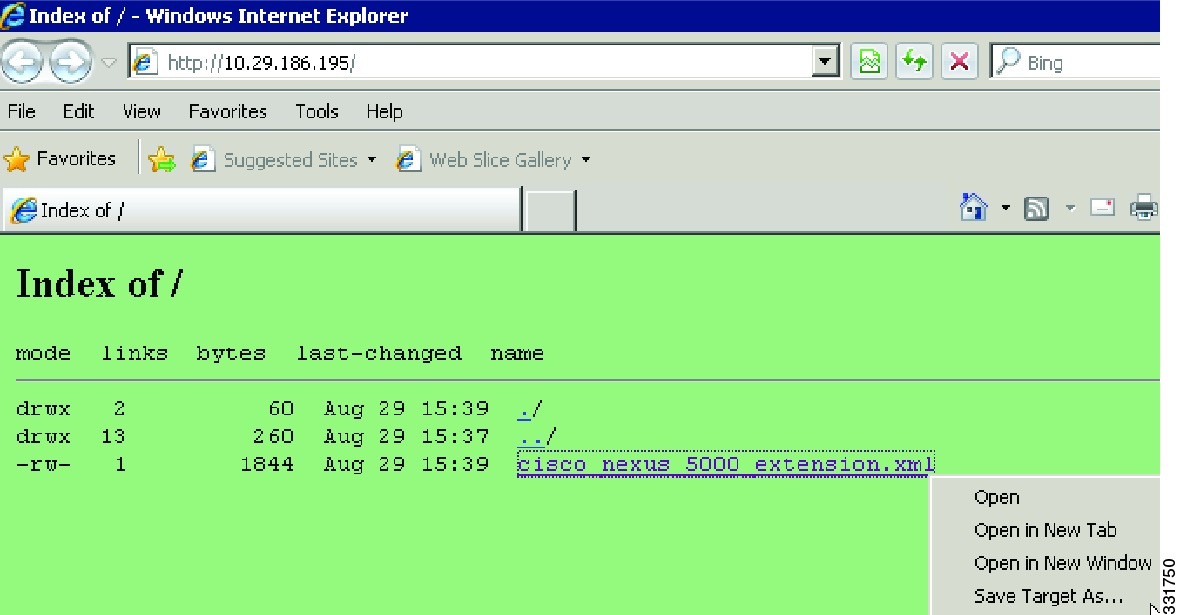
Task: Click the address bar URL field
Action: [471, 62]
